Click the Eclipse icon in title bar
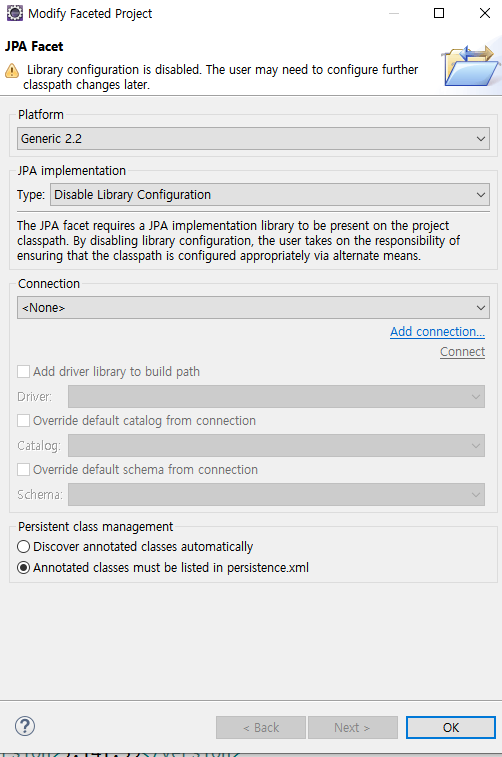Viewport: 502px width, 757px height. click(x=14, y=13)
